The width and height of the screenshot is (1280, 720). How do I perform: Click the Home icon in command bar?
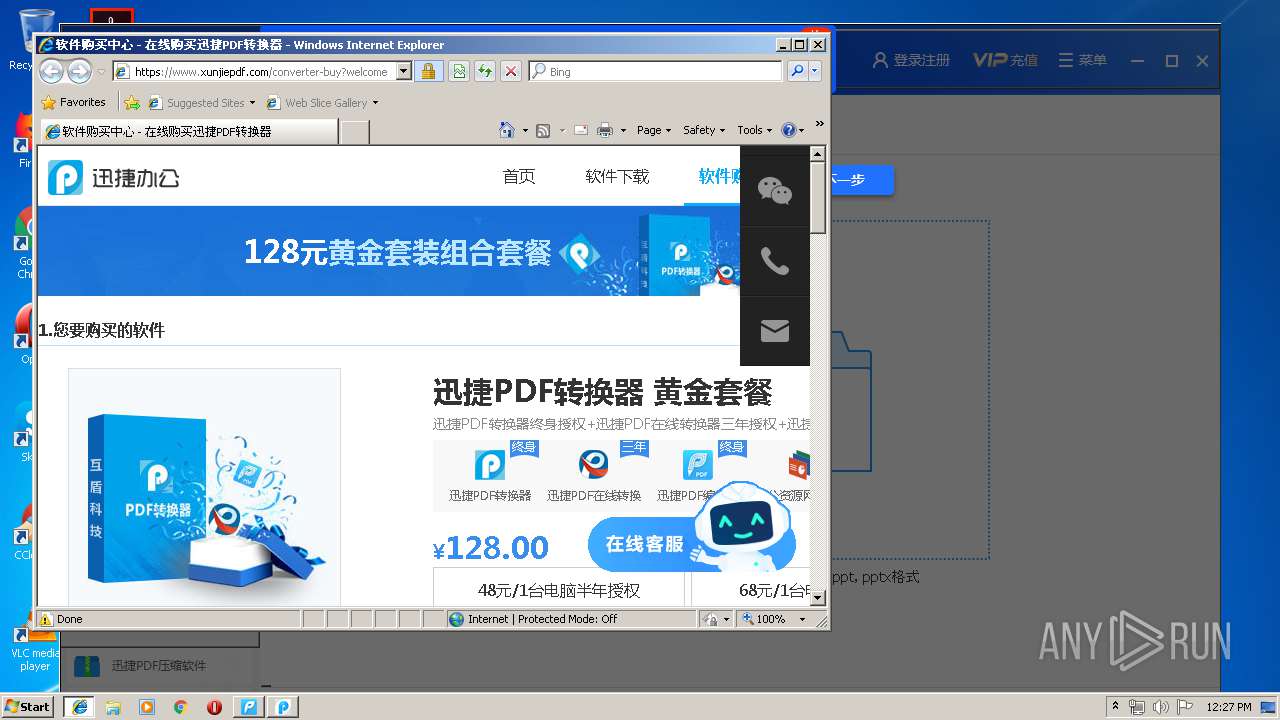[507, 130]
